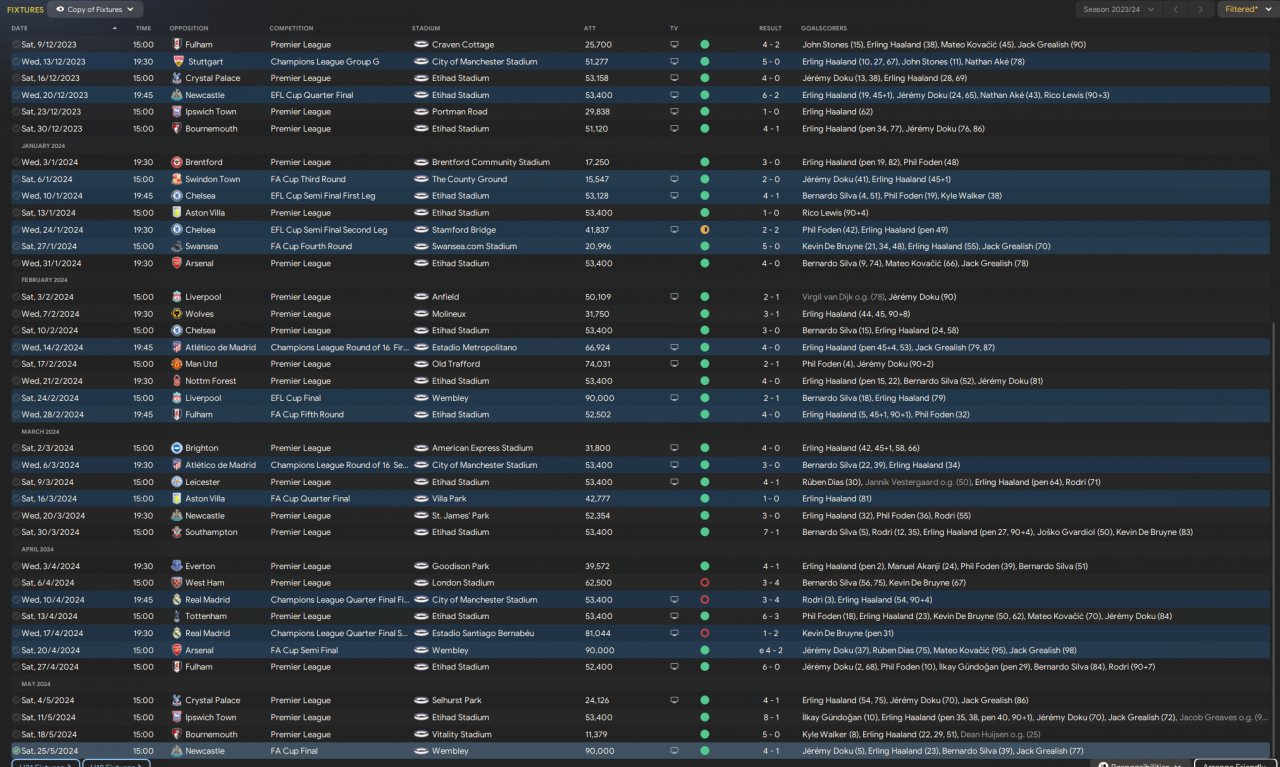Sort by the Time column header

tap(143, 28)
